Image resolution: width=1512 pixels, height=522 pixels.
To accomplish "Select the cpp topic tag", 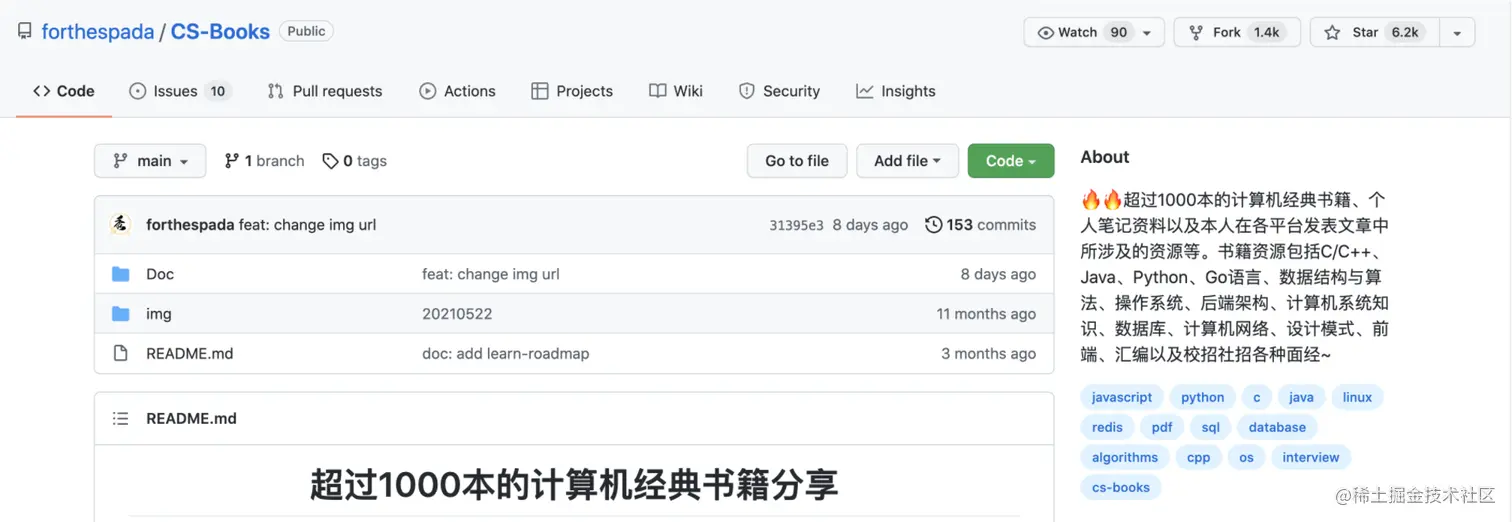I will pyautogui.click(x=1199, y=457).
